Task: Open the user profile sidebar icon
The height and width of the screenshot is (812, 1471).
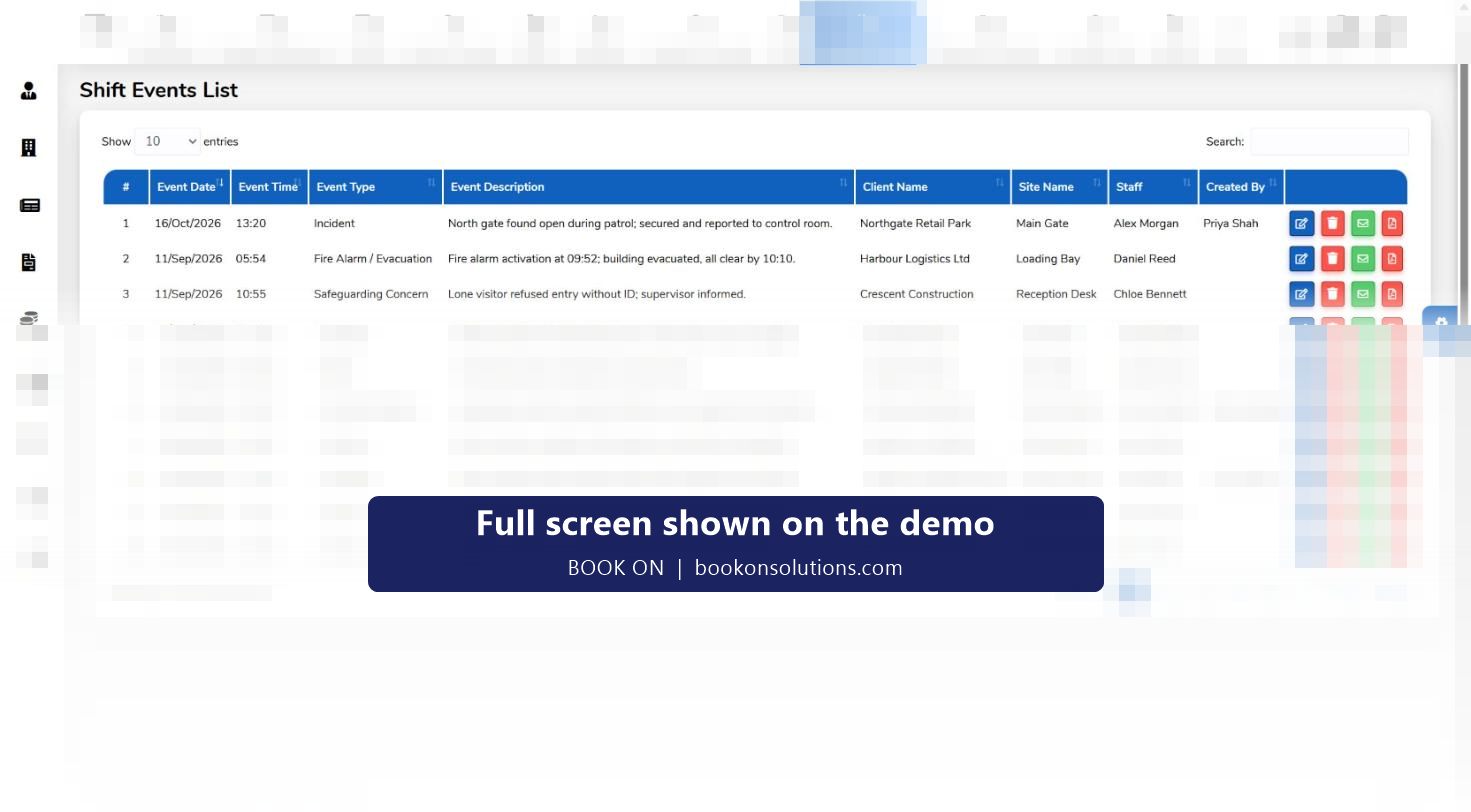Action: pyautogui.click(x=28, y=91)
